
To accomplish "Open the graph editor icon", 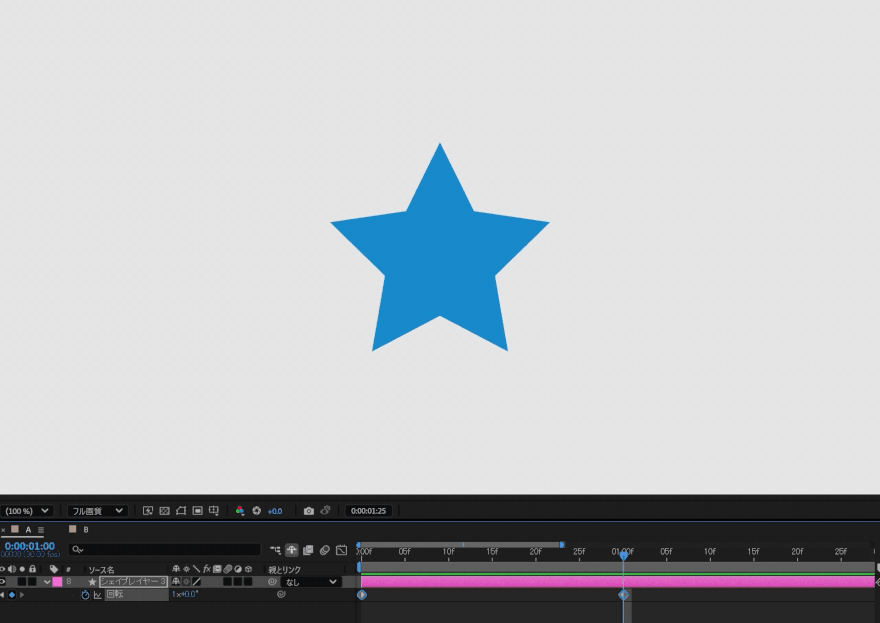I will (341, 550).
